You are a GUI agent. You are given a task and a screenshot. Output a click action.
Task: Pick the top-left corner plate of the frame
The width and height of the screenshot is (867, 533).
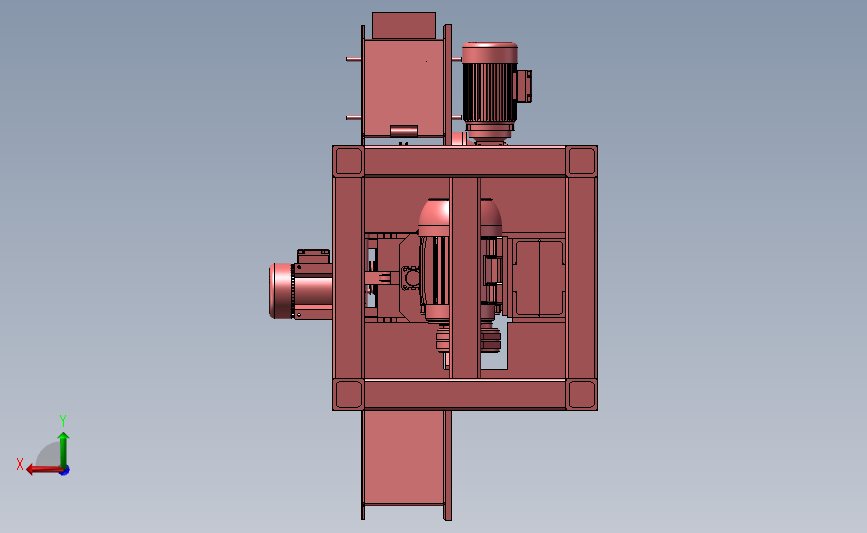348,161
